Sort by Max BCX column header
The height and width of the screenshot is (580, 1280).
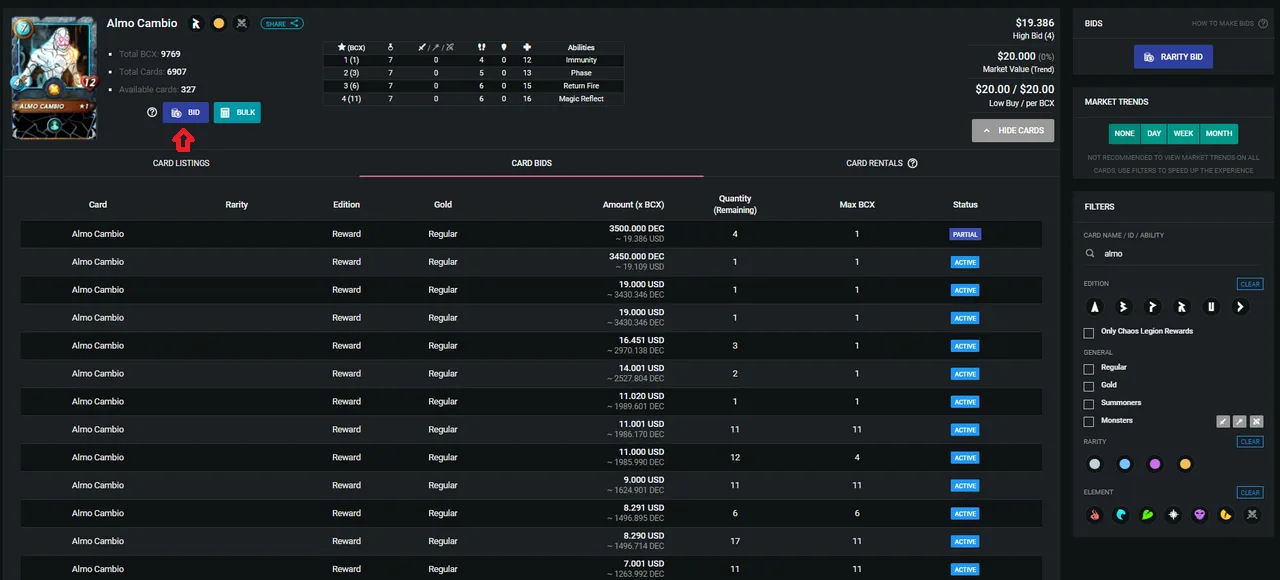coord(857,205)
